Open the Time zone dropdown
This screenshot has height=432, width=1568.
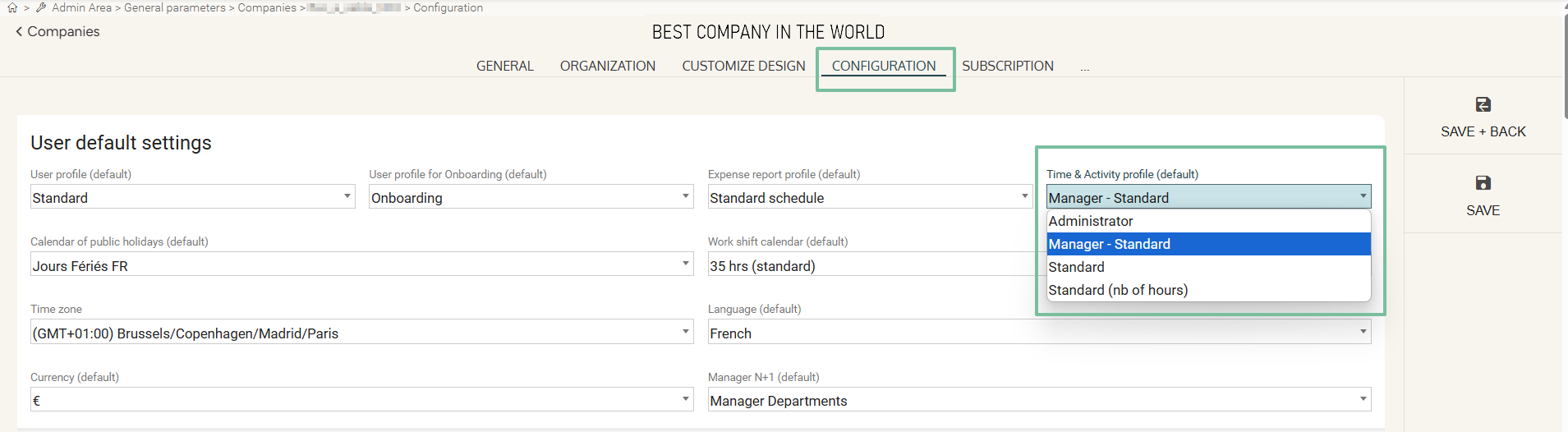(362, 333)
